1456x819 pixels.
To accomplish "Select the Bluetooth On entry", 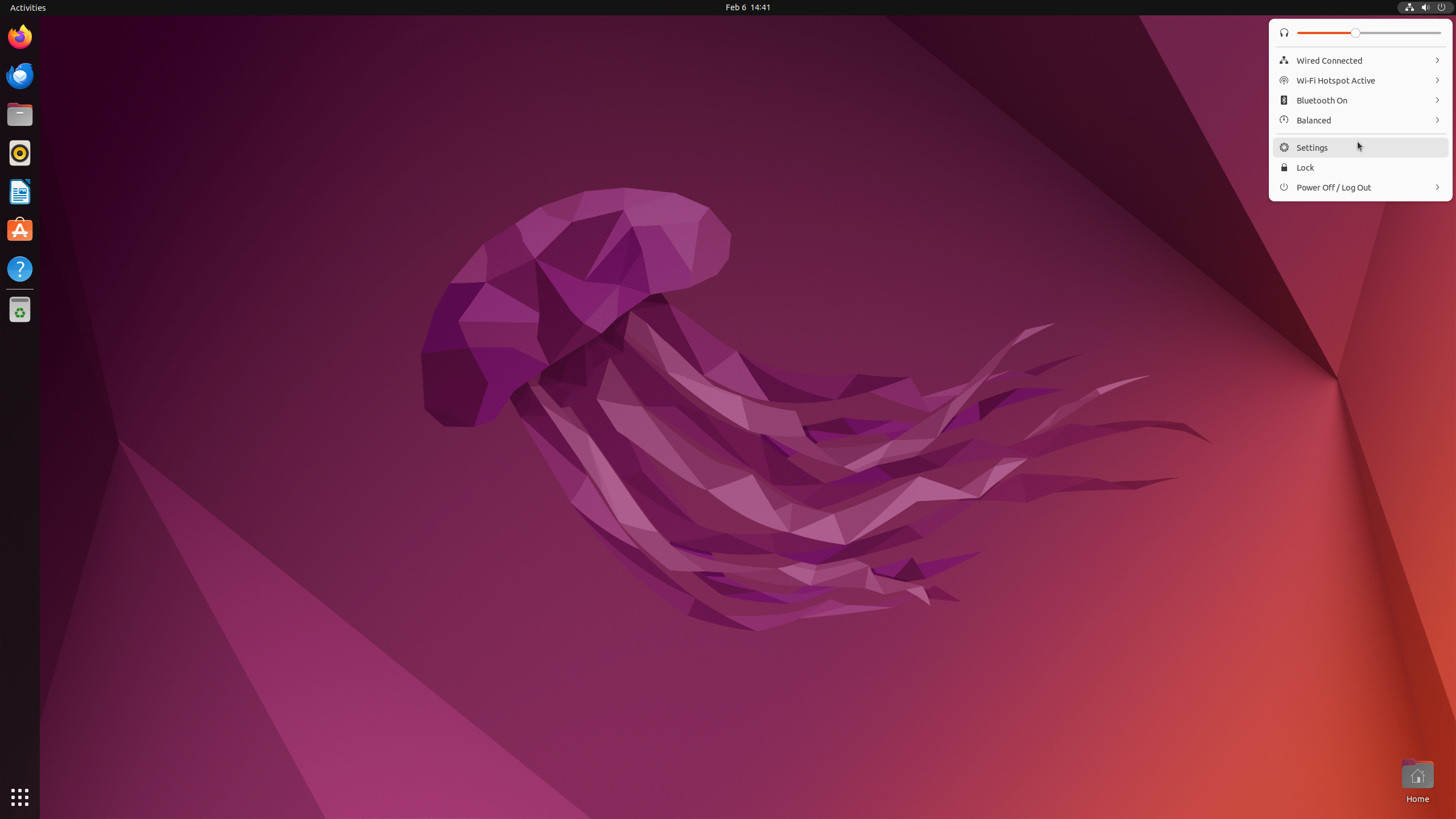I will pyautogui.click(x=1360, y=100).
